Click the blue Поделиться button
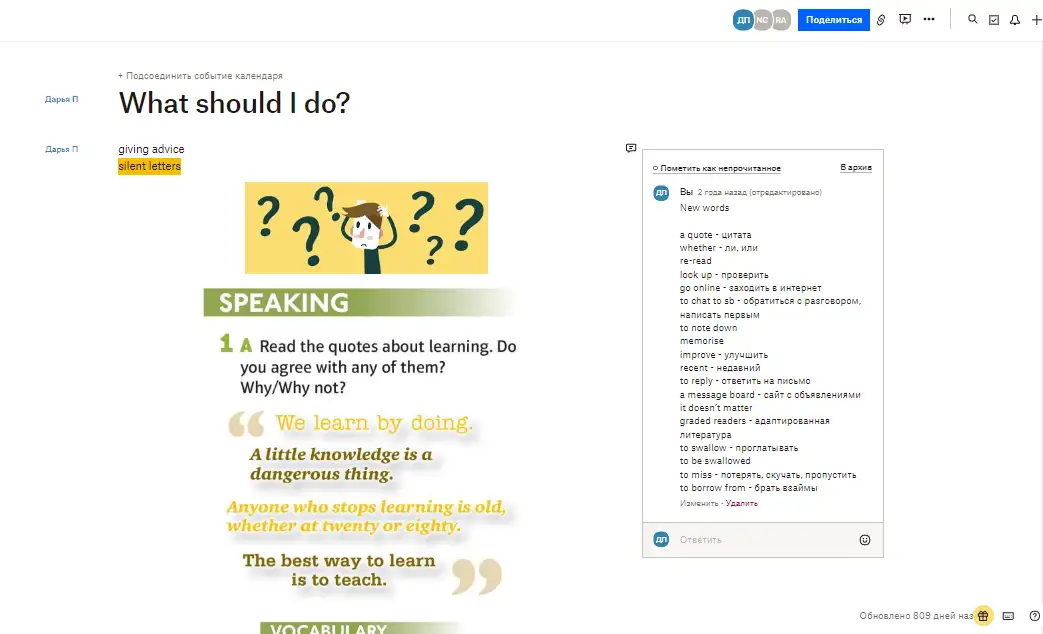This screenshot has height=634, width=1043. click(x=833, y=20)
